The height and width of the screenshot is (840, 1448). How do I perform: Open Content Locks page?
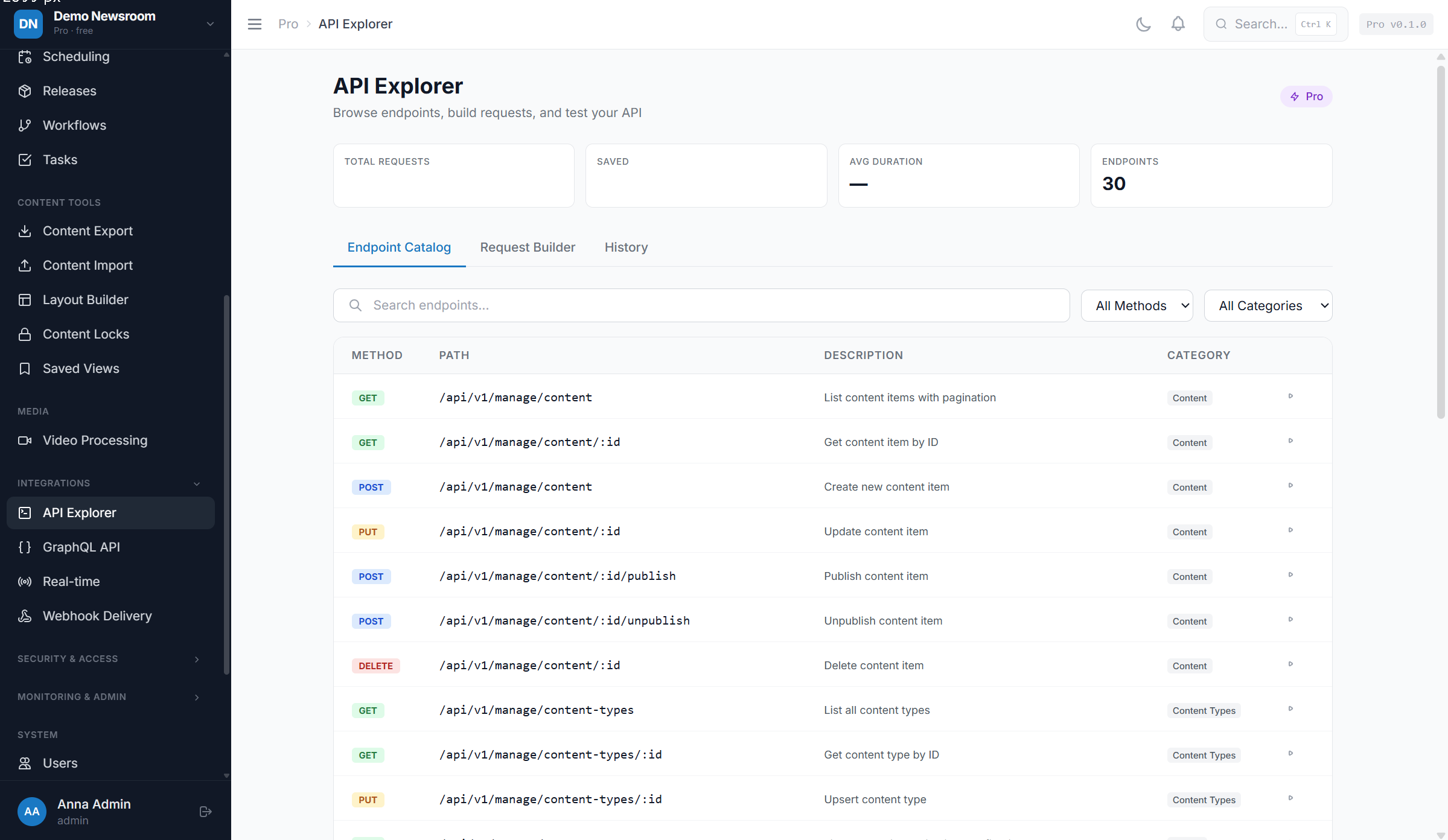[110, 334]
